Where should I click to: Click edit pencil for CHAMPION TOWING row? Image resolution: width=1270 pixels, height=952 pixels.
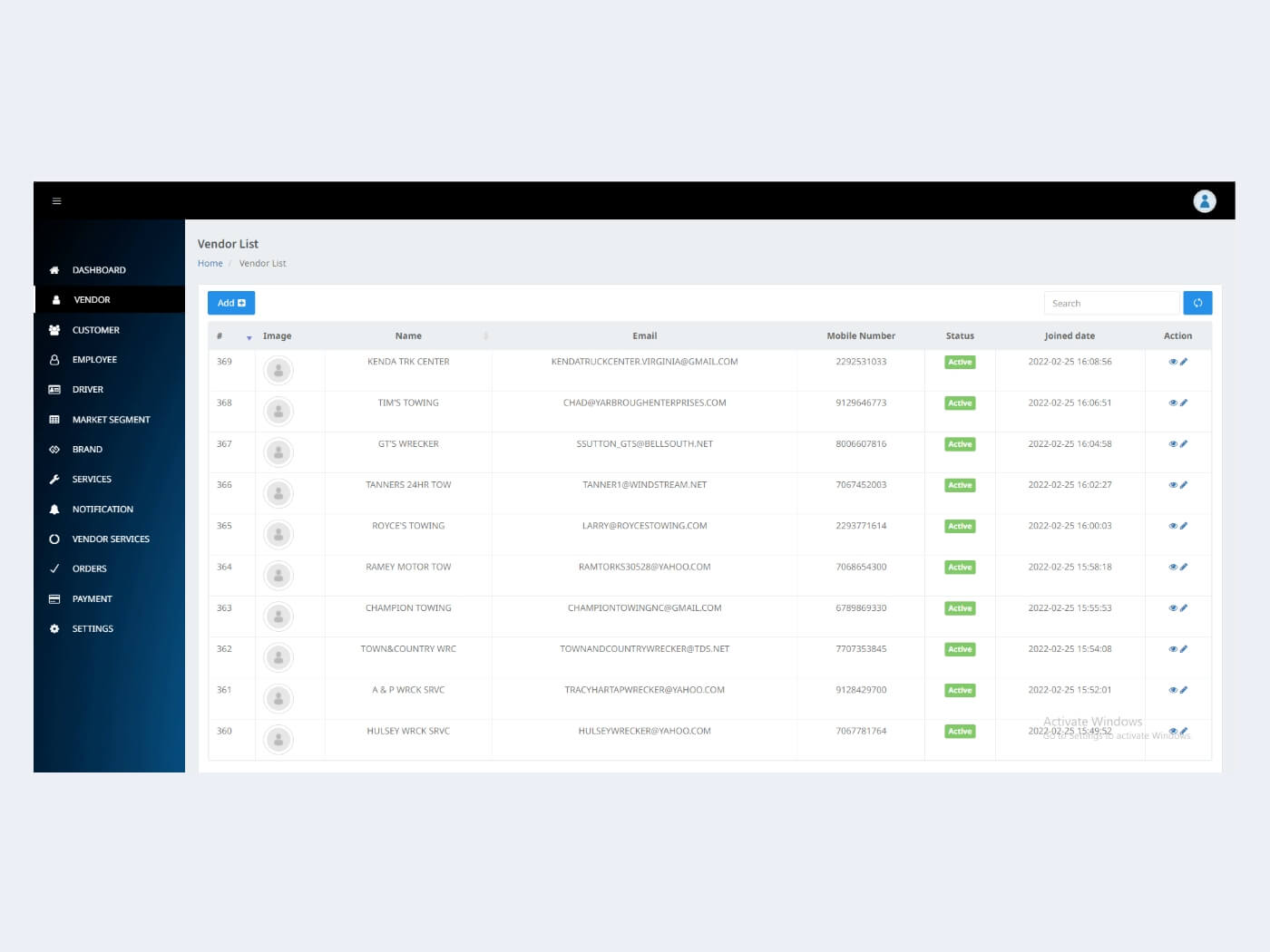(x=1184, y=608)
